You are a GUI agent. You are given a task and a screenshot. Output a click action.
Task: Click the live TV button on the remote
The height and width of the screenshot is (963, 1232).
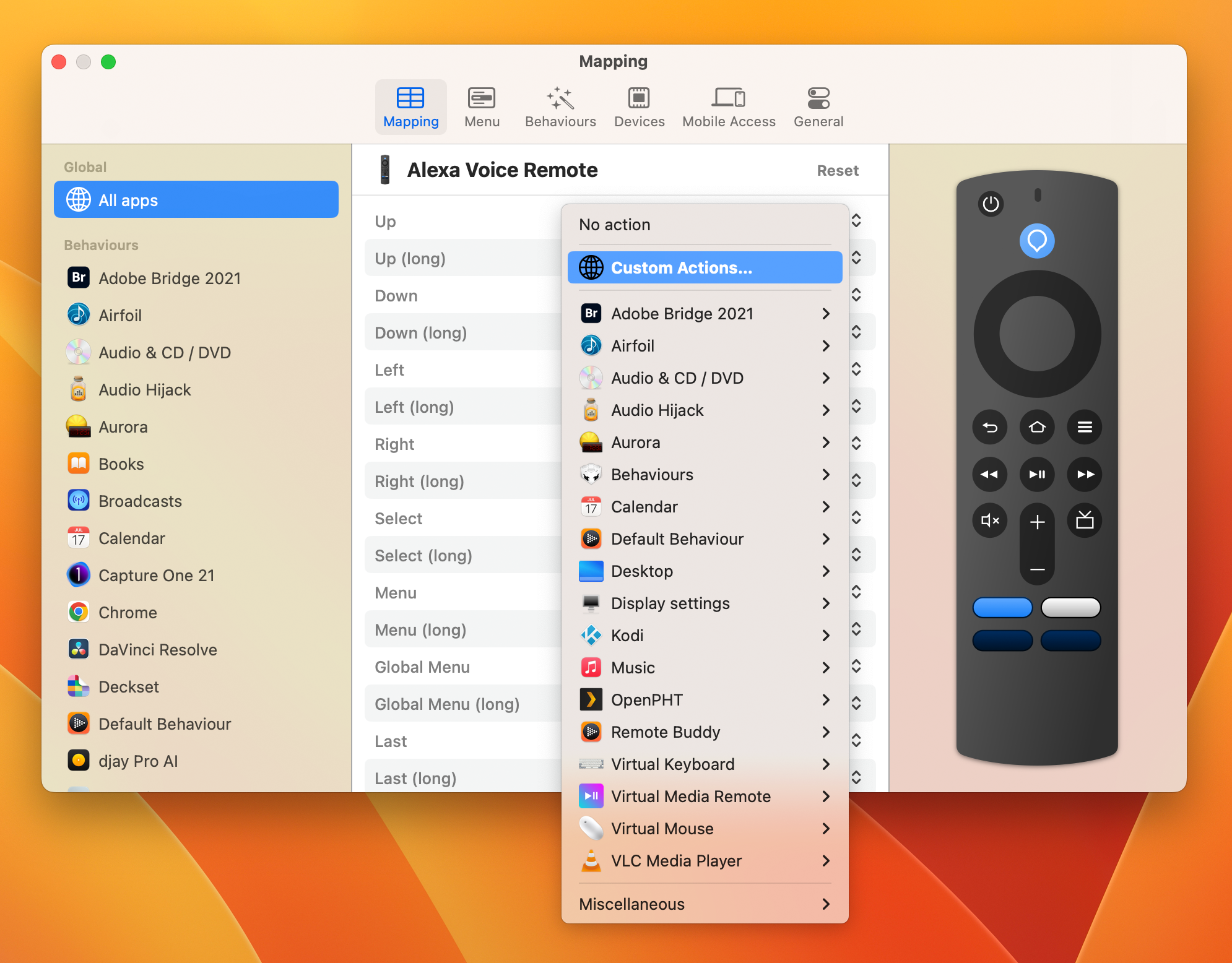click(1085, 520)
